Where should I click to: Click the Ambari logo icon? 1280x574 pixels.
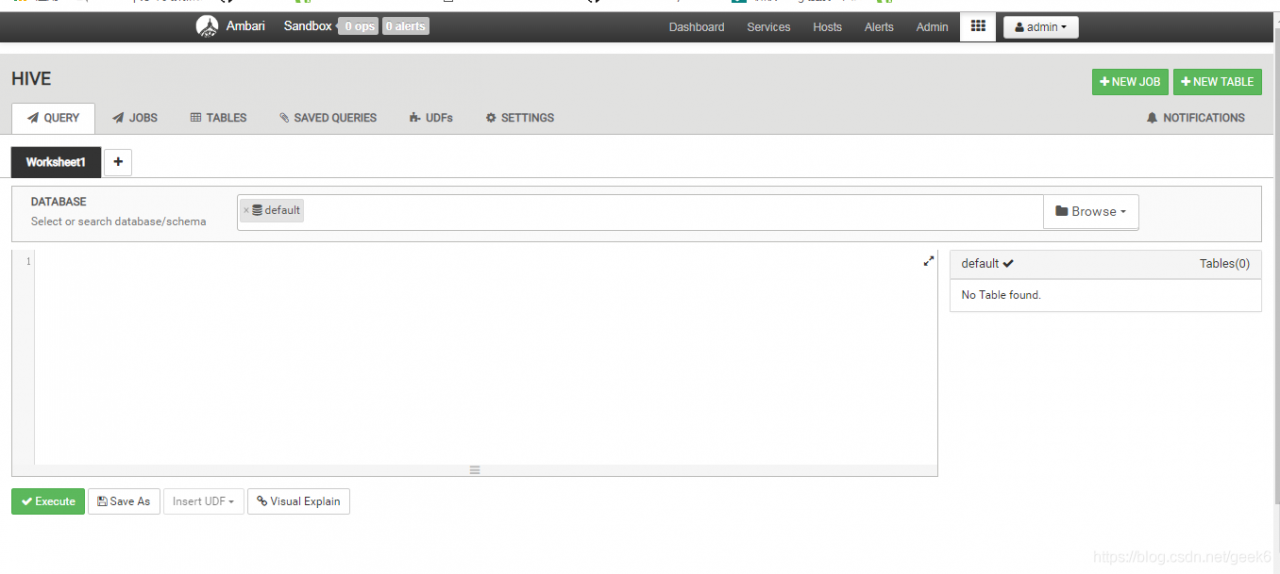[207, 27]
